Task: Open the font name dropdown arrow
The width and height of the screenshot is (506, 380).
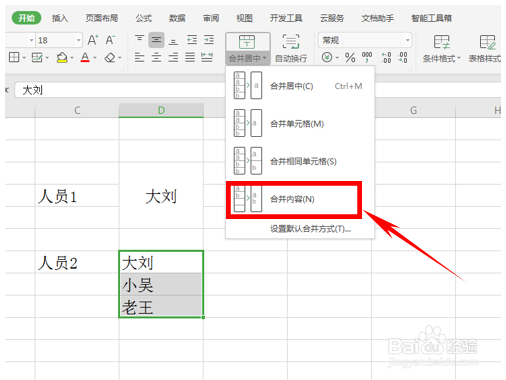Action: 32,40
